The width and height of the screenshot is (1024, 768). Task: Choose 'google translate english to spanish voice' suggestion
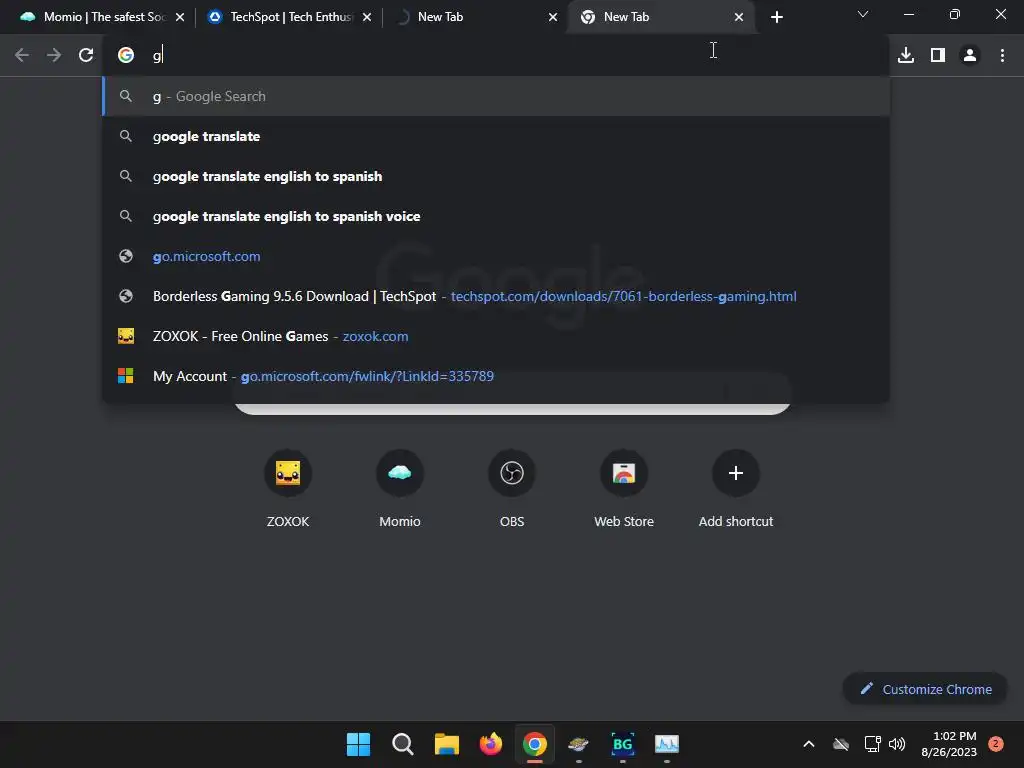(496, 216)
